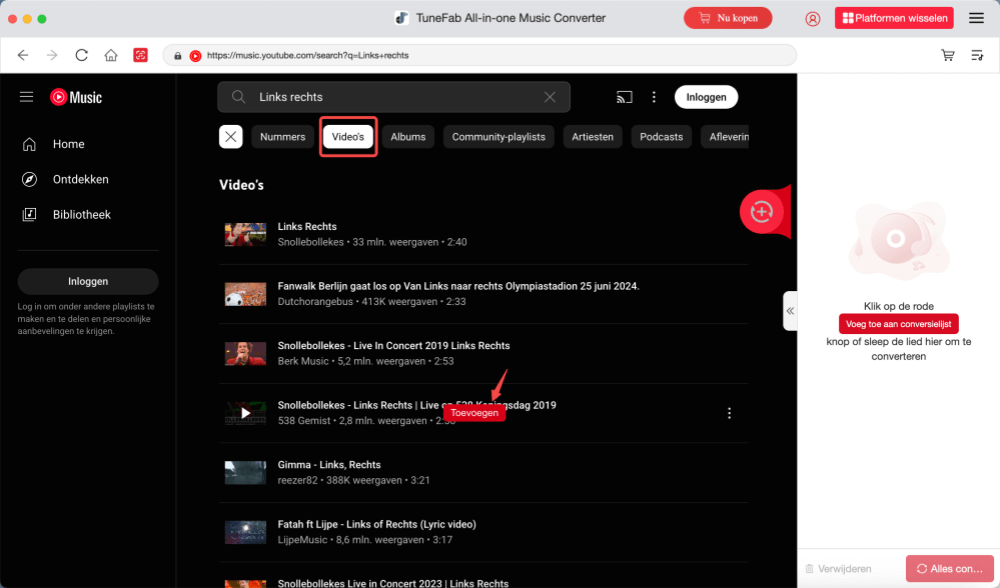1000x588 pixels.
Task: Click the browser back arrow
Action: 22,55
